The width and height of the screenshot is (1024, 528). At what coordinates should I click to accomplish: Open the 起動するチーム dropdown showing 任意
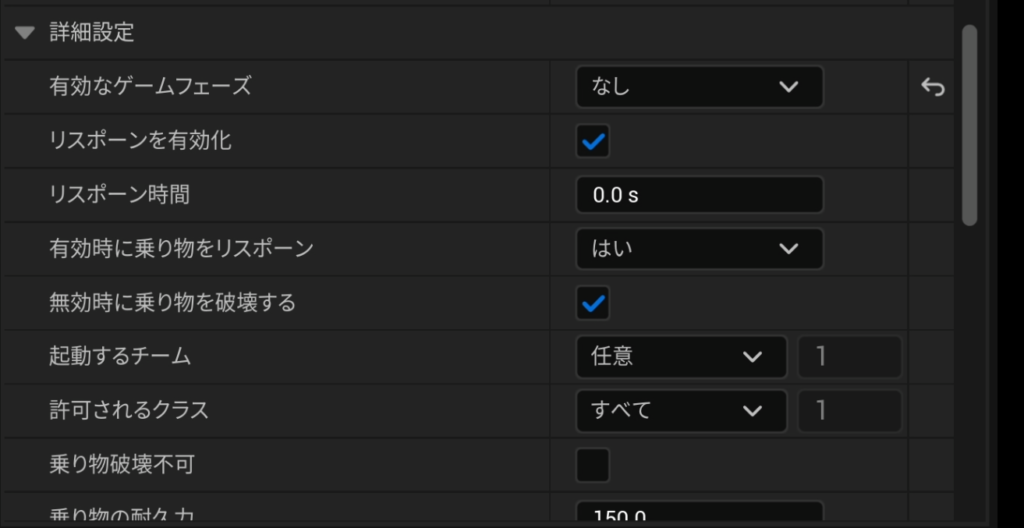pos(681,357)
